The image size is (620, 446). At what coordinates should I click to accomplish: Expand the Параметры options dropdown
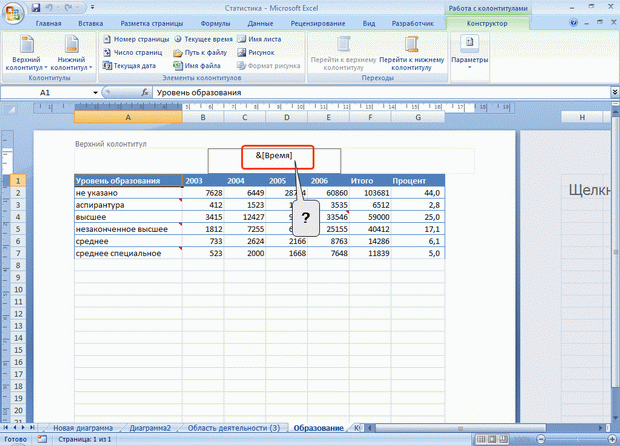pyautogui.click(x=470, y=53)
